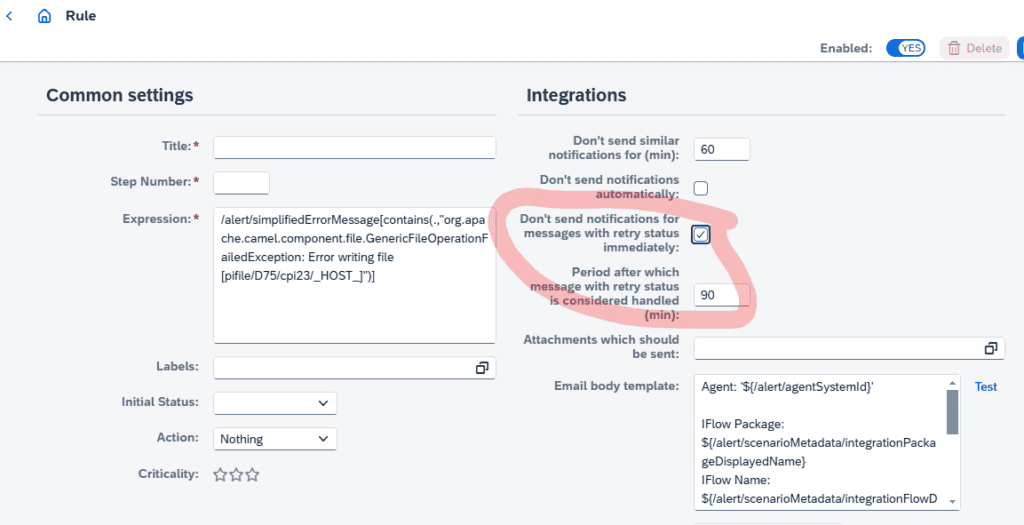
Task: Click the email body template scrollbar thumb
Action: pos(953,412)
